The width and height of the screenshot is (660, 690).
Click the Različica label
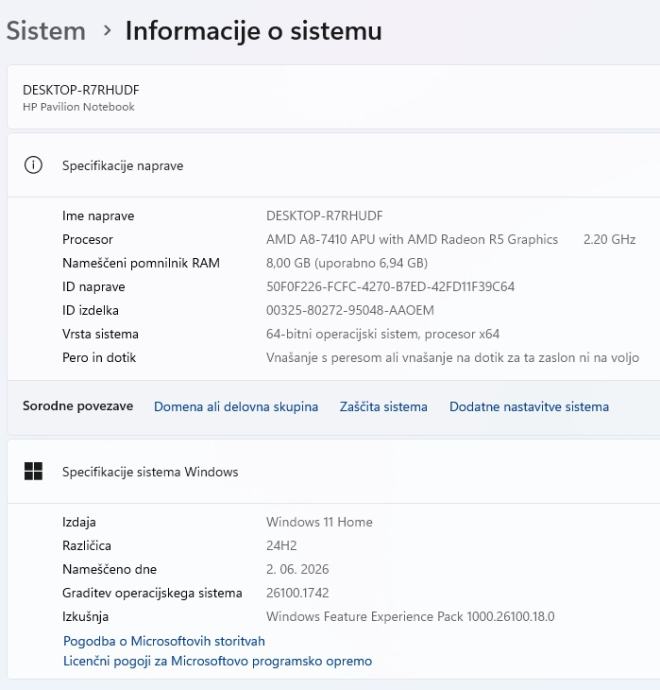(87, 546)
